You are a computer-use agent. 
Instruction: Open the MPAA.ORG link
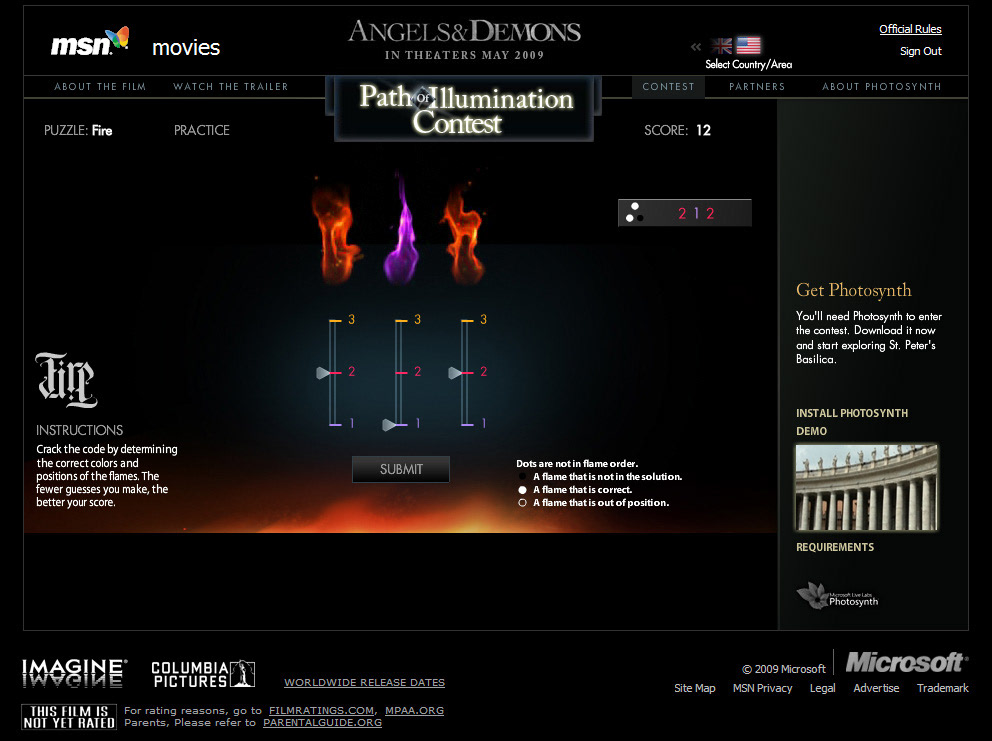[x=414, y=711]
